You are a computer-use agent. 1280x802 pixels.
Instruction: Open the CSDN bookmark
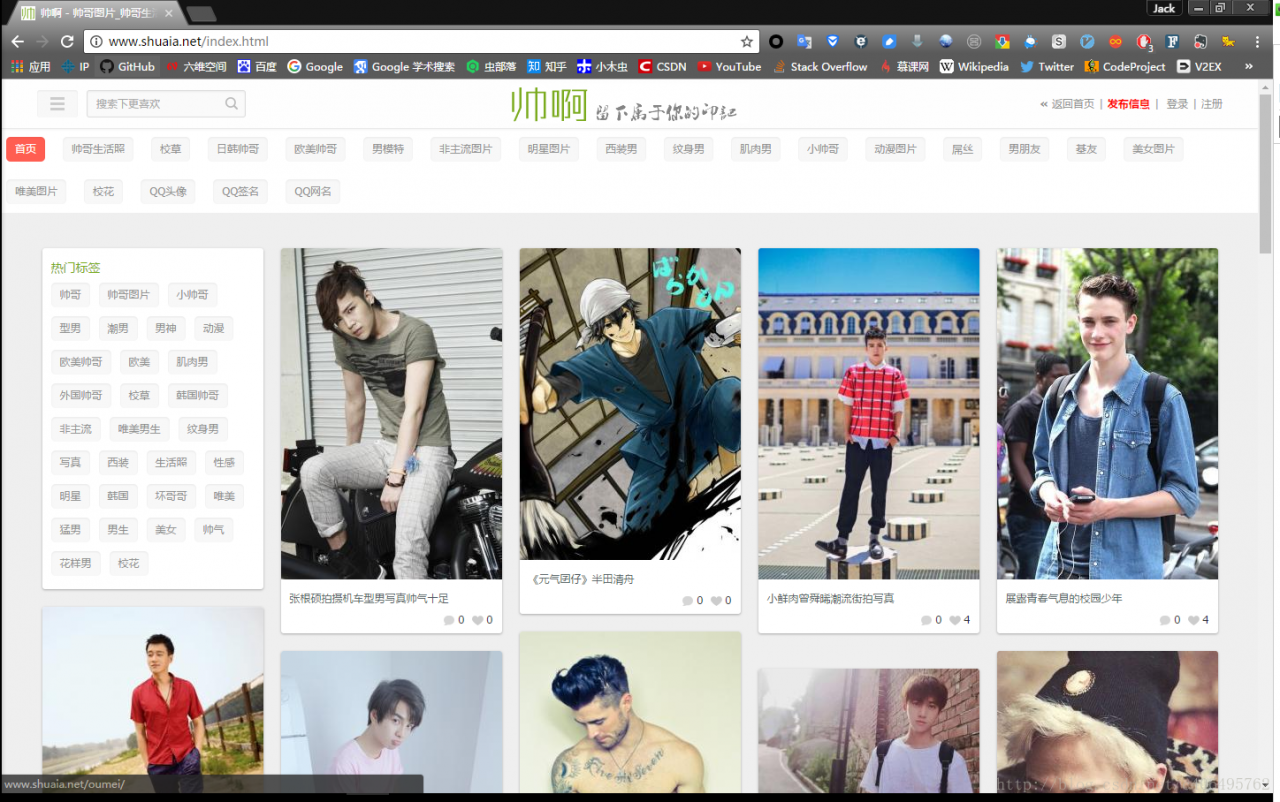click(x=662, y=67)
